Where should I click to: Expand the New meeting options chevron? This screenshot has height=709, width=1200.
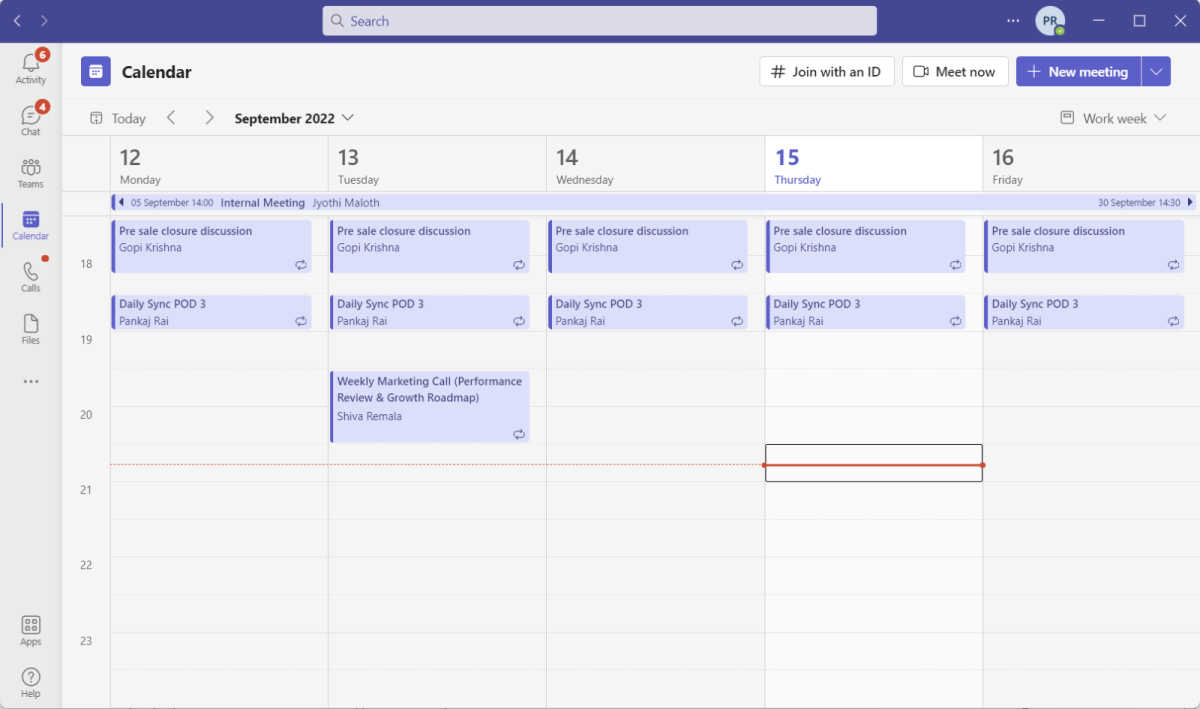coord(1157,71)
